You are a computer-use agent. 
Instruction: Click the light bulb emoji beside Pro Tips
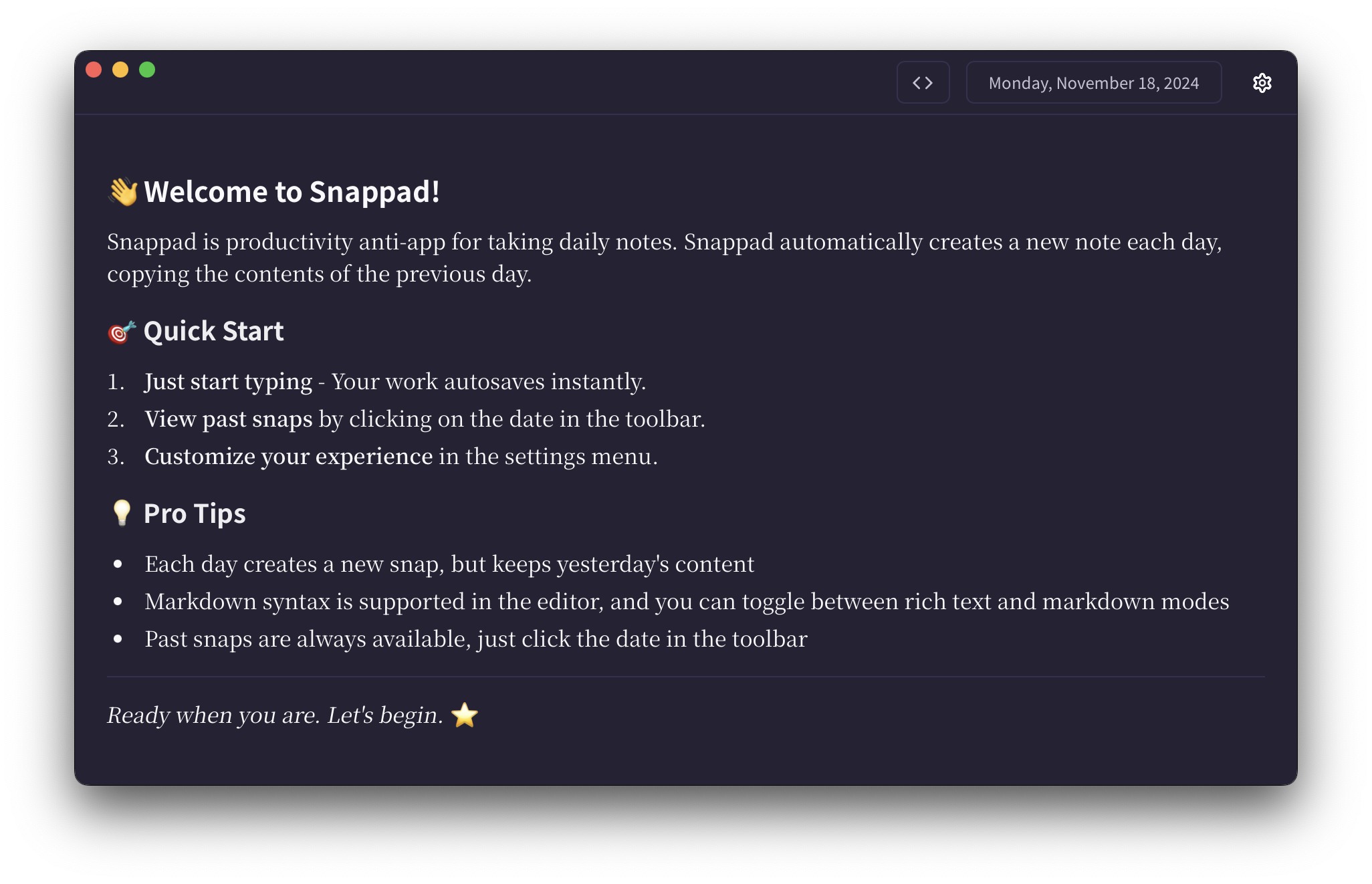(122, 513)
